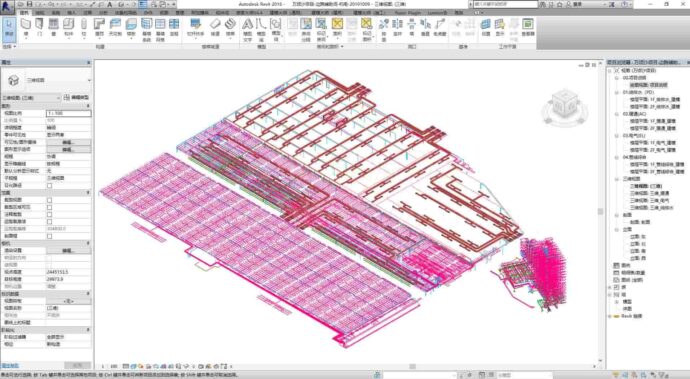The height and width of the screenshot is (379, 690).
Task: Toggle the second checkbox in the Extents section
Action: coord(49,207)
